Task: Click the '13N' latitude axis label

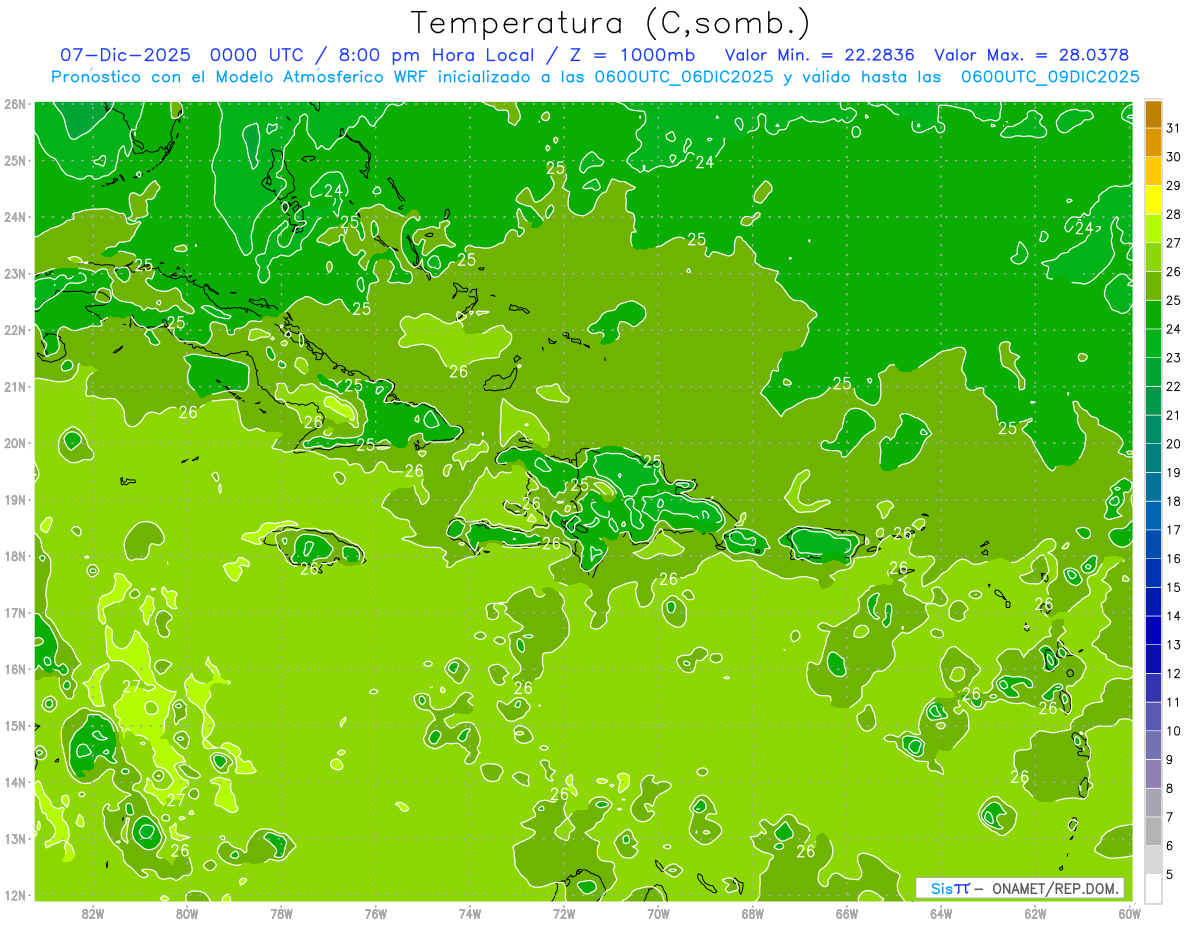Action: [14, 839]
